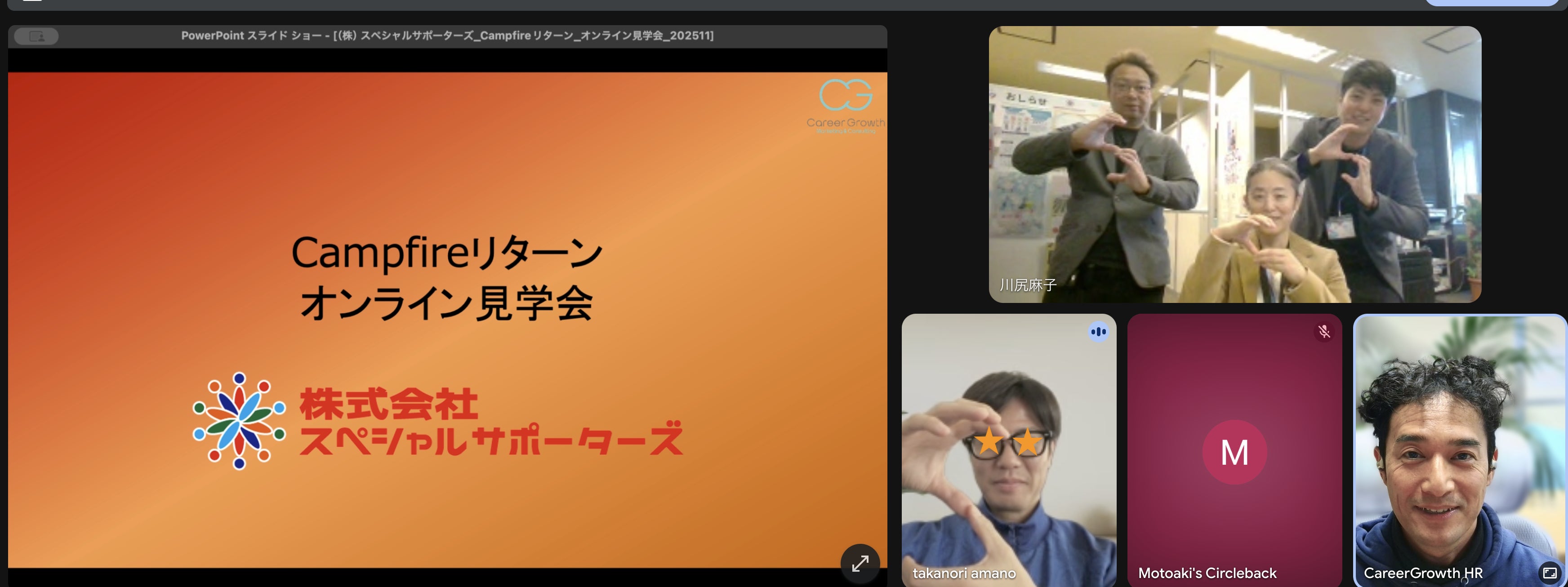Click the colorful flower logo on the slide

pos(239,421)
